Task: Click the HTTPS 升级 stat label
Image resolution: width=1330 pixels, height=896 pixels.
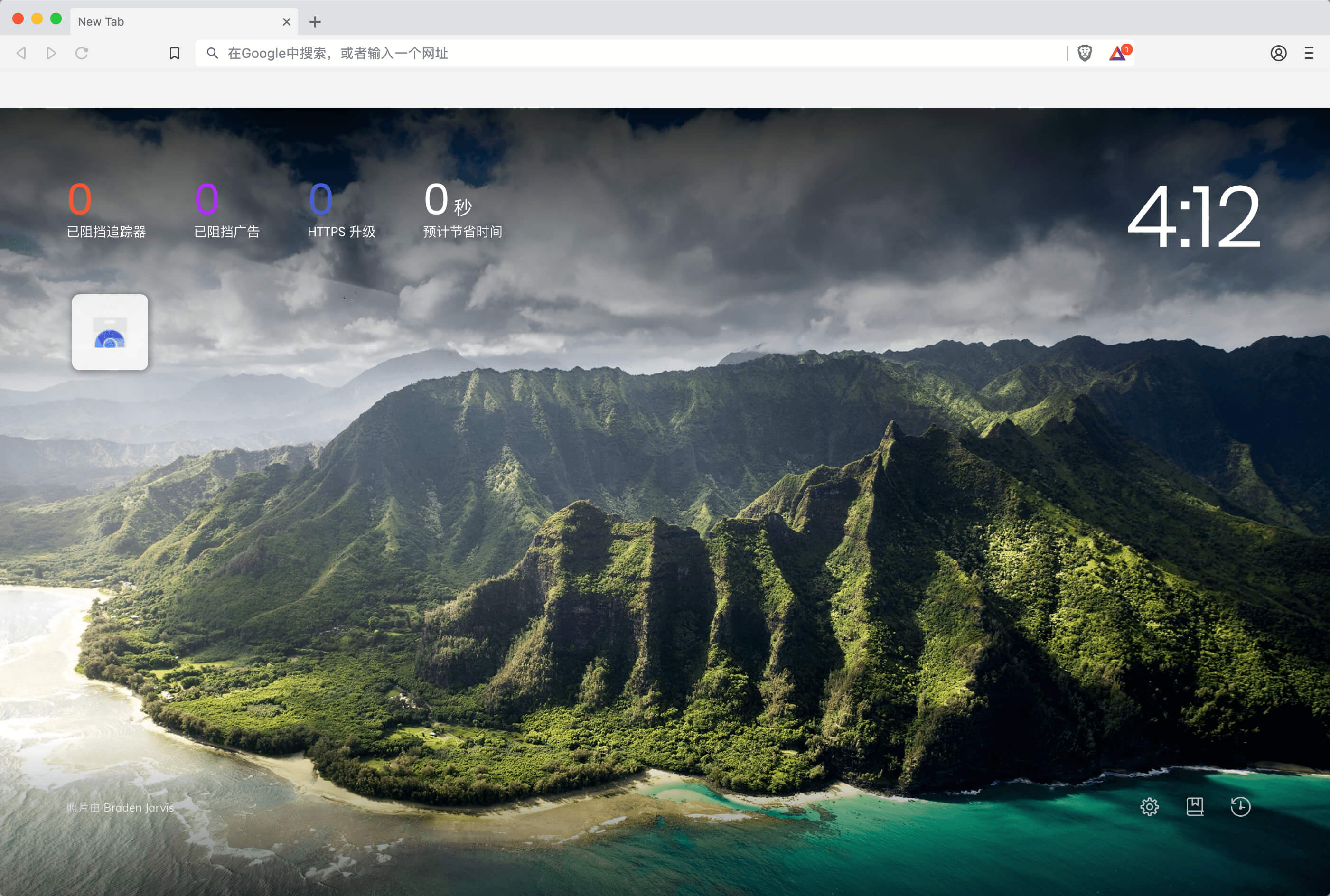Action: point(341,232)
